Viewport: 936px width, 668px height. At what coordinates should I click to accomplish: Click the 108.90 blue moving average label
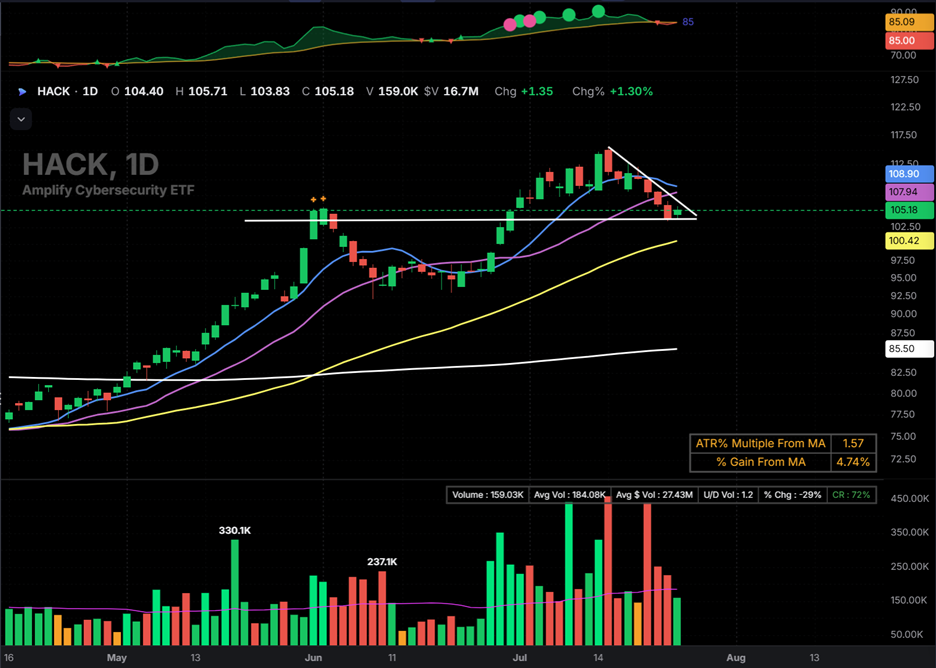909,174
